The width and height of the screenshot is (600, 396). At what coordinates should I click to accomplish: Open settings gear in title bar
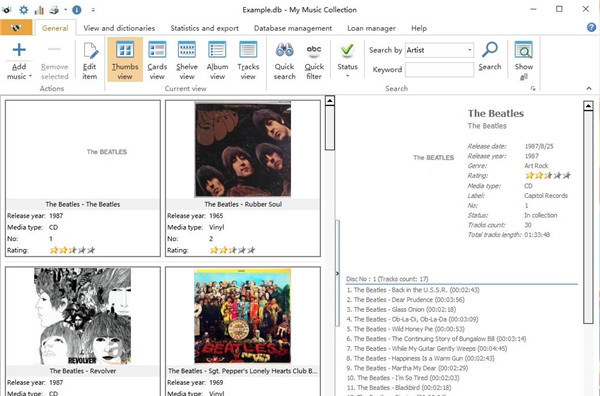(x=24, y=10)
